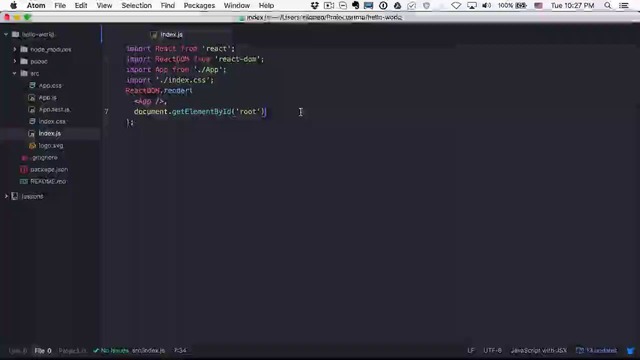Click the index.js tab file icon
640x360 pixels.
click(153, 35)
